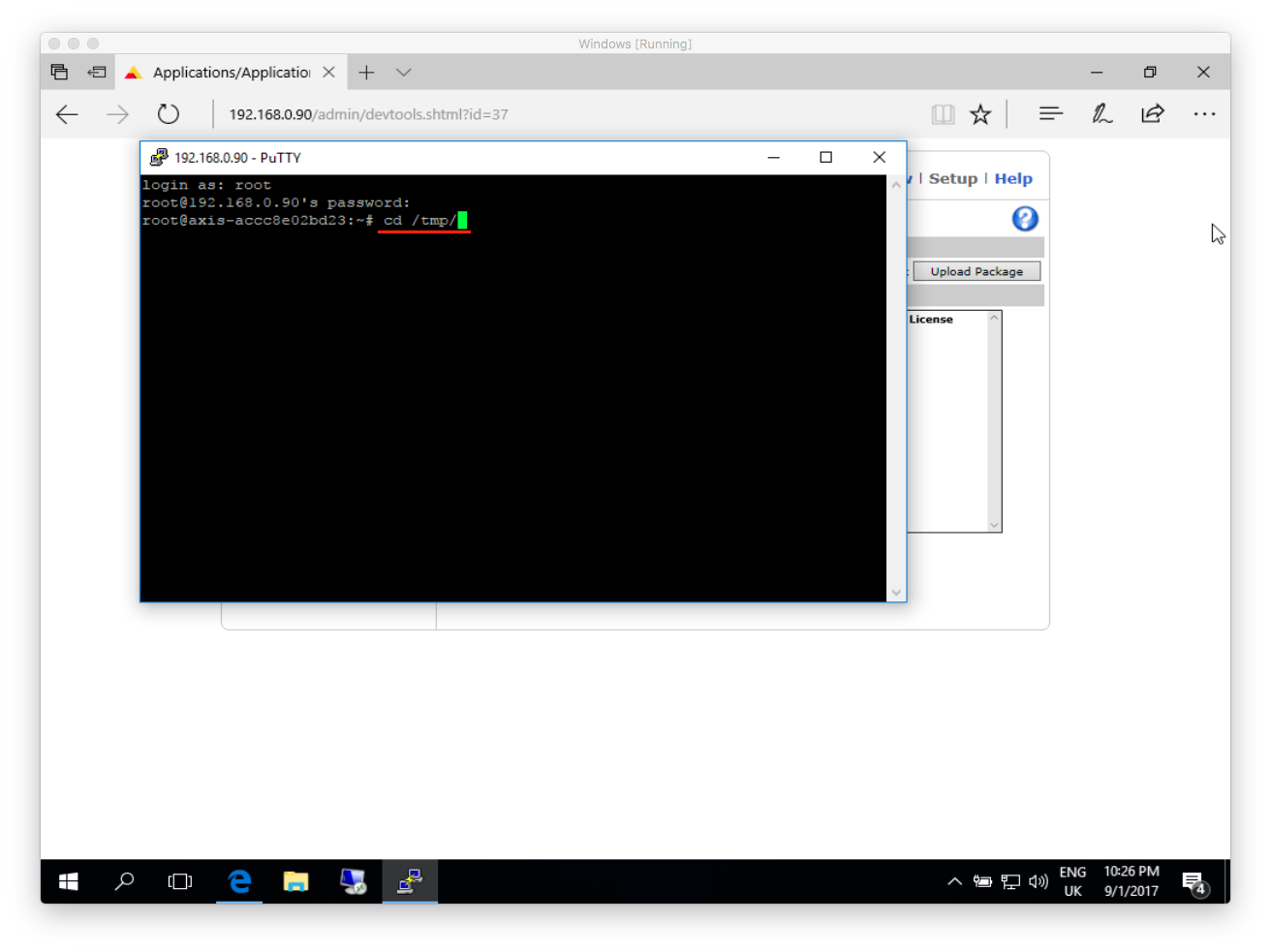Viewport: 1271px width, 952px height.
Task: Minimize the PuTTY window
Action: (x=774, y=157)
